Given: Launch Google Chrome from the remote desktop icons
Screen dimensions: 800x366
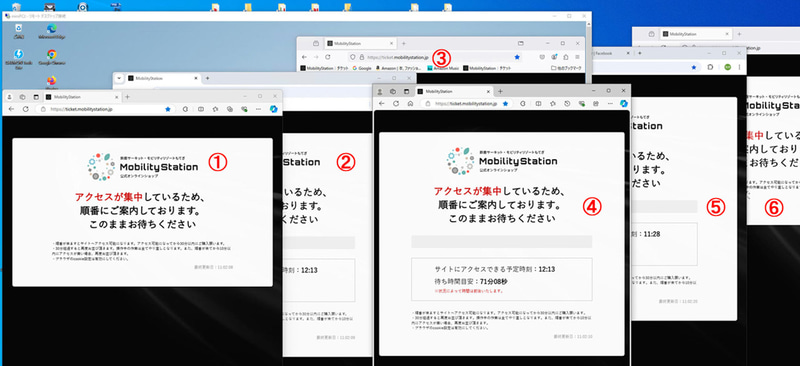Looking at the screenshot, I should coord(51,55).
